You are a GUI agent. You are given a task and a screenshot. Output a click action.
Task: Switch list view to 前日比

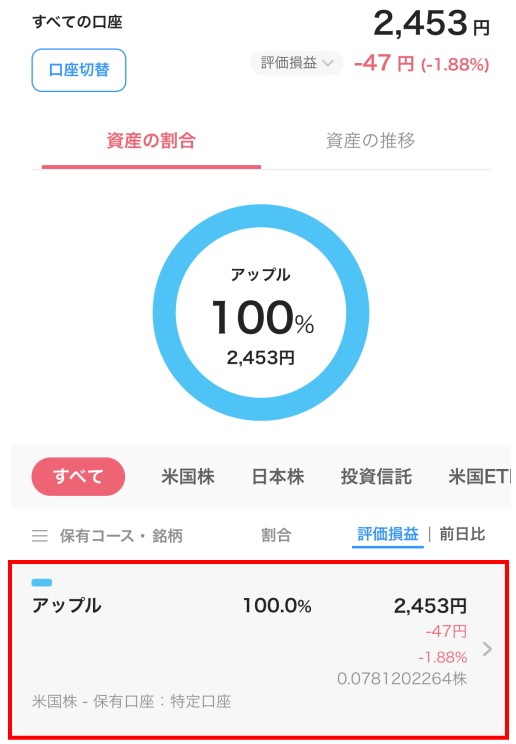point(462,534)
